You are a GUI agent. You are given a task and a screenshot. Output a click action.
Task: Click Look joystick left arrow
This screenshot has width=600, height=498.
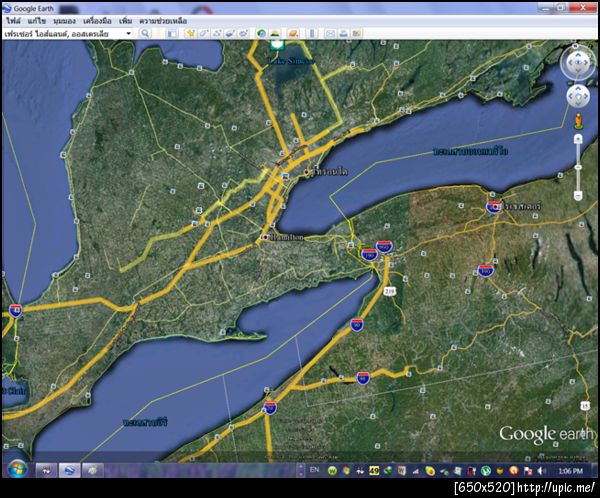pos(569,63)
